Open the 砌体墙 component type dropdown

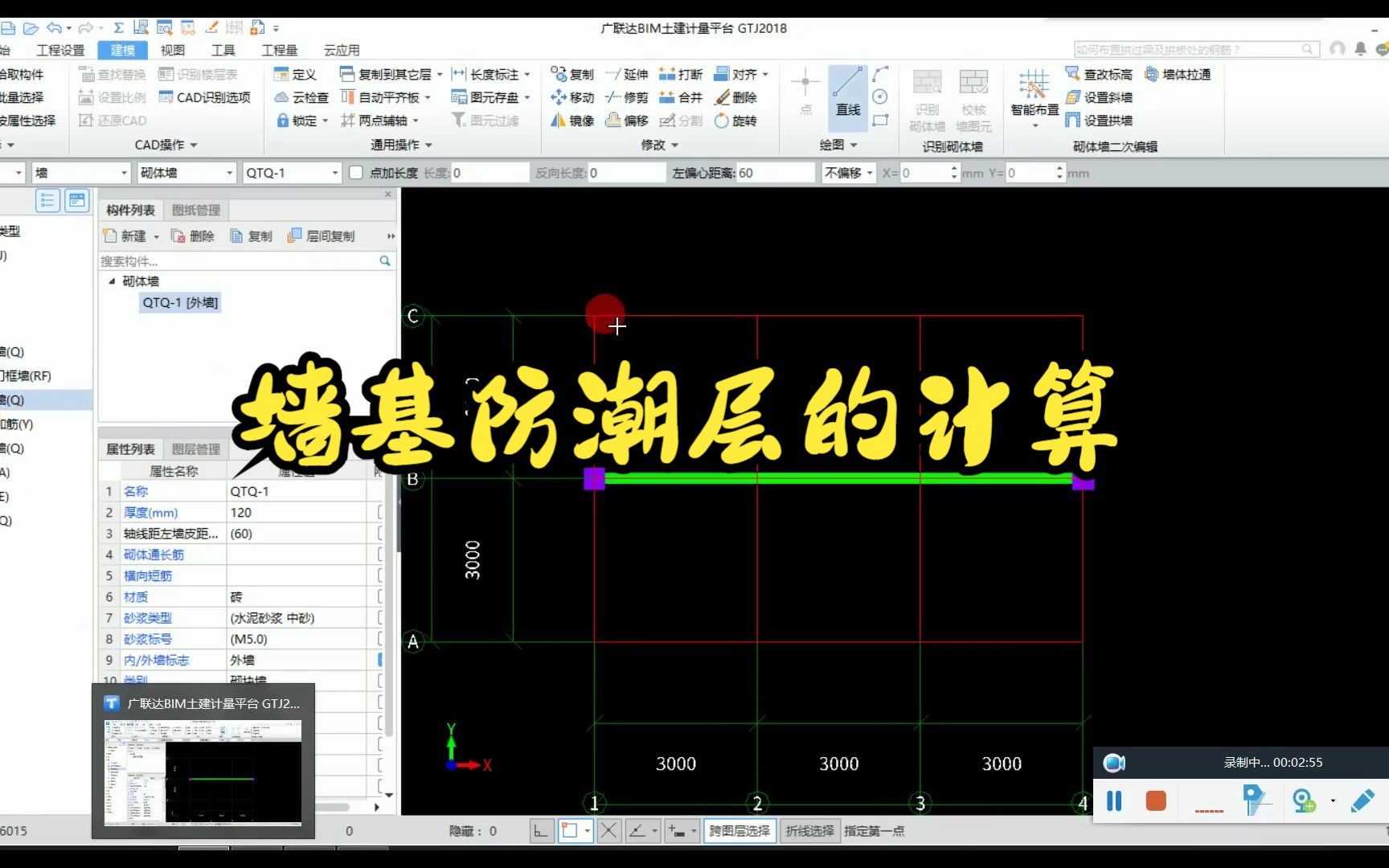[x=230, y=173]
